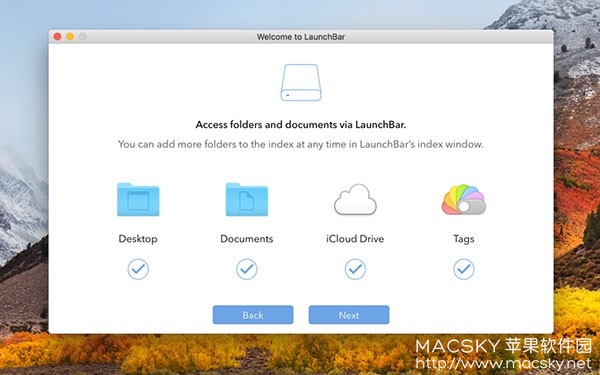
Task: Click the "iCloud Drive" label
Action: click(x=355, y=239)
